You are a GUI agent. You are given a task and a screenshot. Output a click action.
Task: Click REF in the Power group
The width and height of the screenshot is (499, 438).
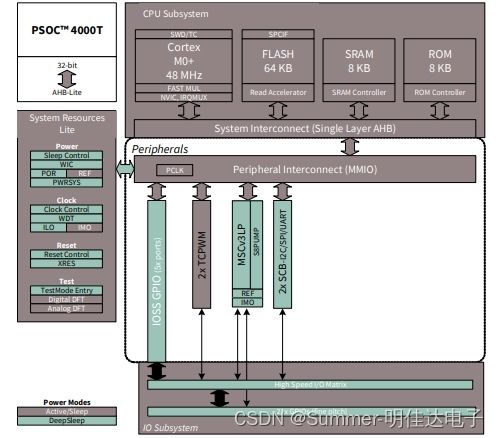(85, 173)
